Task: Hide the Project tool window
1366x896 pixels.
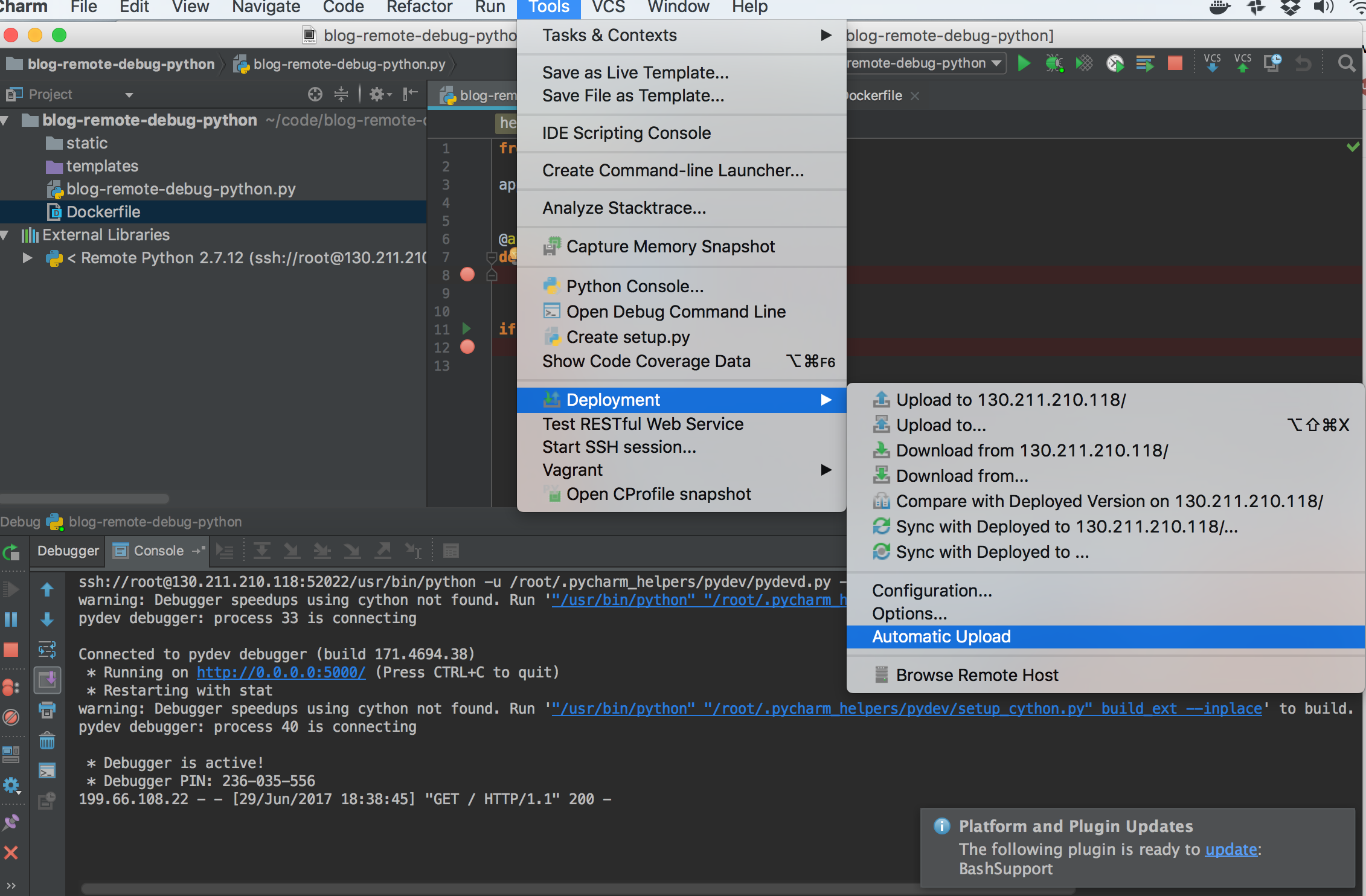Action: tap(411, 94)
